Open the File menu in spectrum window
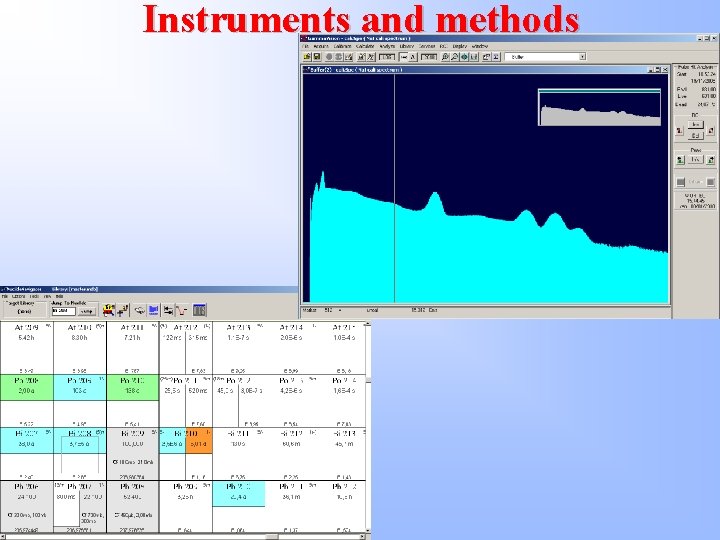The width and height of the screenshot is (720, 540). 305,46
